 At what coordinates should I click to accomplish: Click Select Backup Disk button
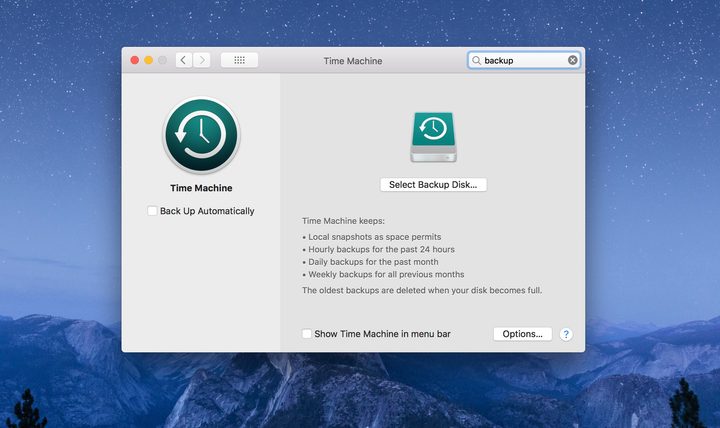coord(433,185)
